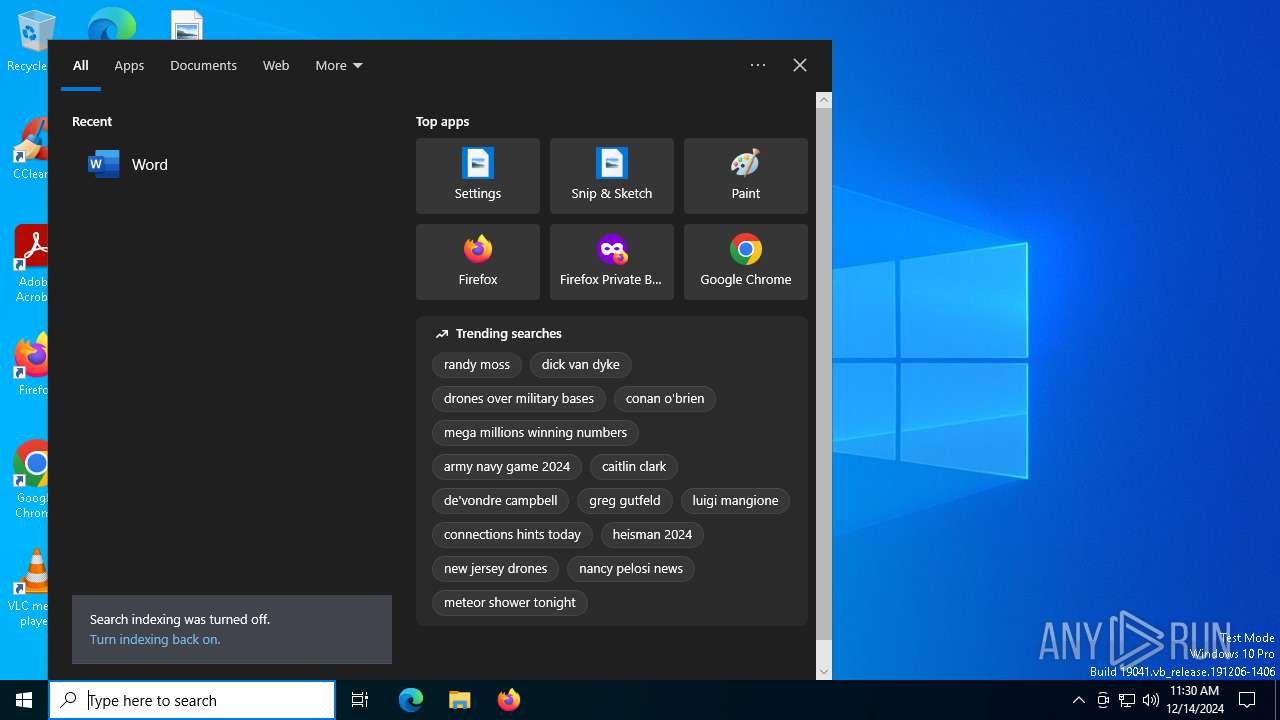Viewport: 1280px width, 720px height.
Task: Open VLC media player desktop icon
Action: coord(30,588)
